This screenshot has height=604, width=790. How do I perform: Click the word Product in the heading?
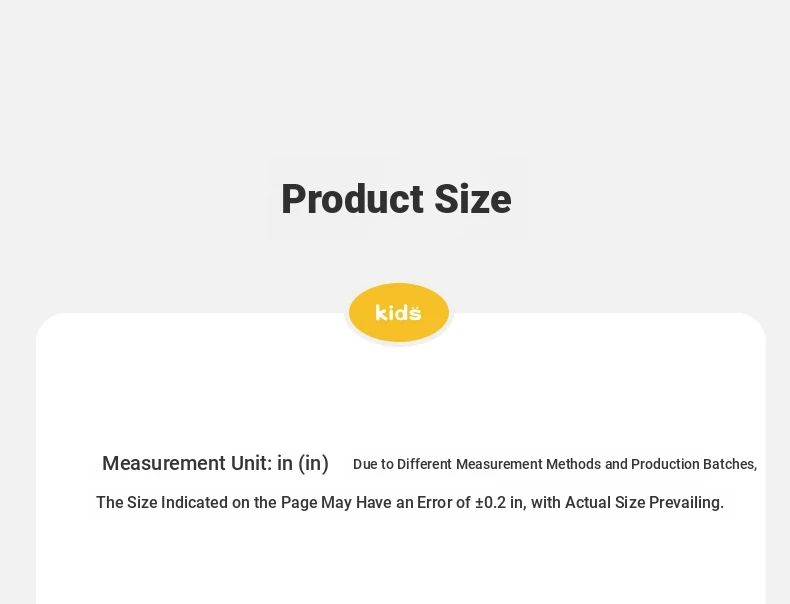pyautogui.click(x=353, y=199)
